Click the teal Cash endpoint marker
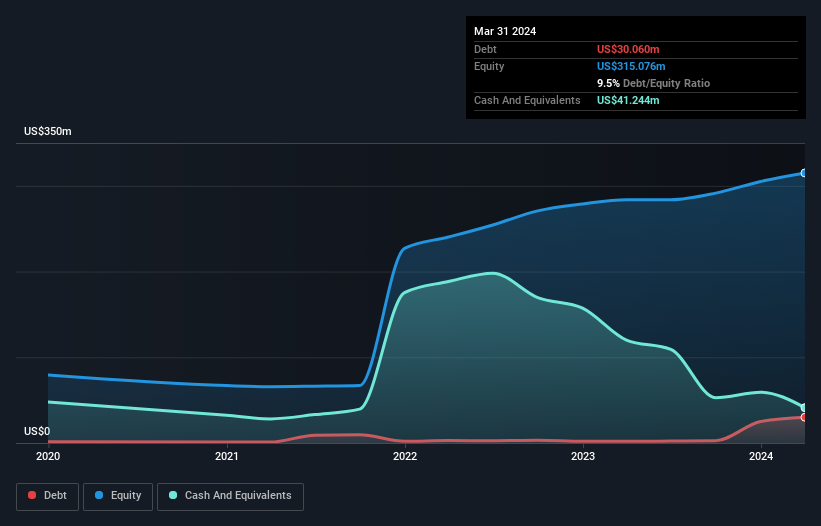 pyautogui.click(x=804, y=408)
